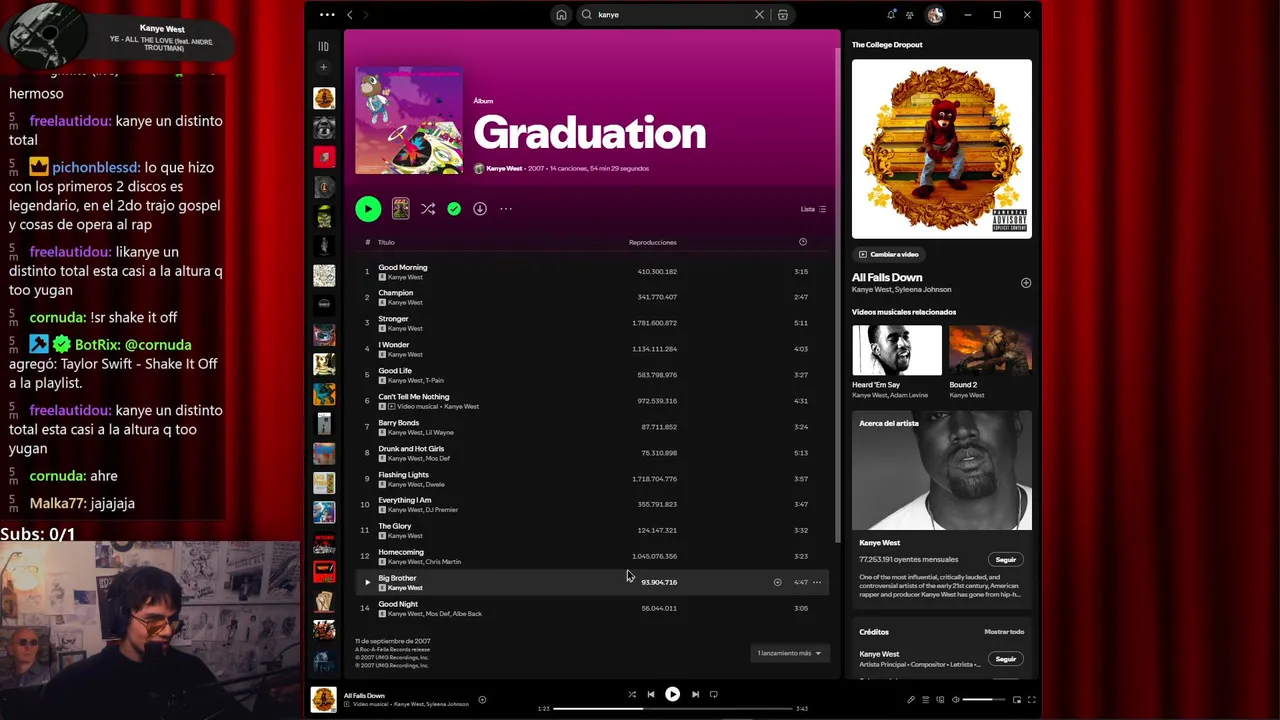
Task: Clear the kanye search query
Action: pos(759,15)
